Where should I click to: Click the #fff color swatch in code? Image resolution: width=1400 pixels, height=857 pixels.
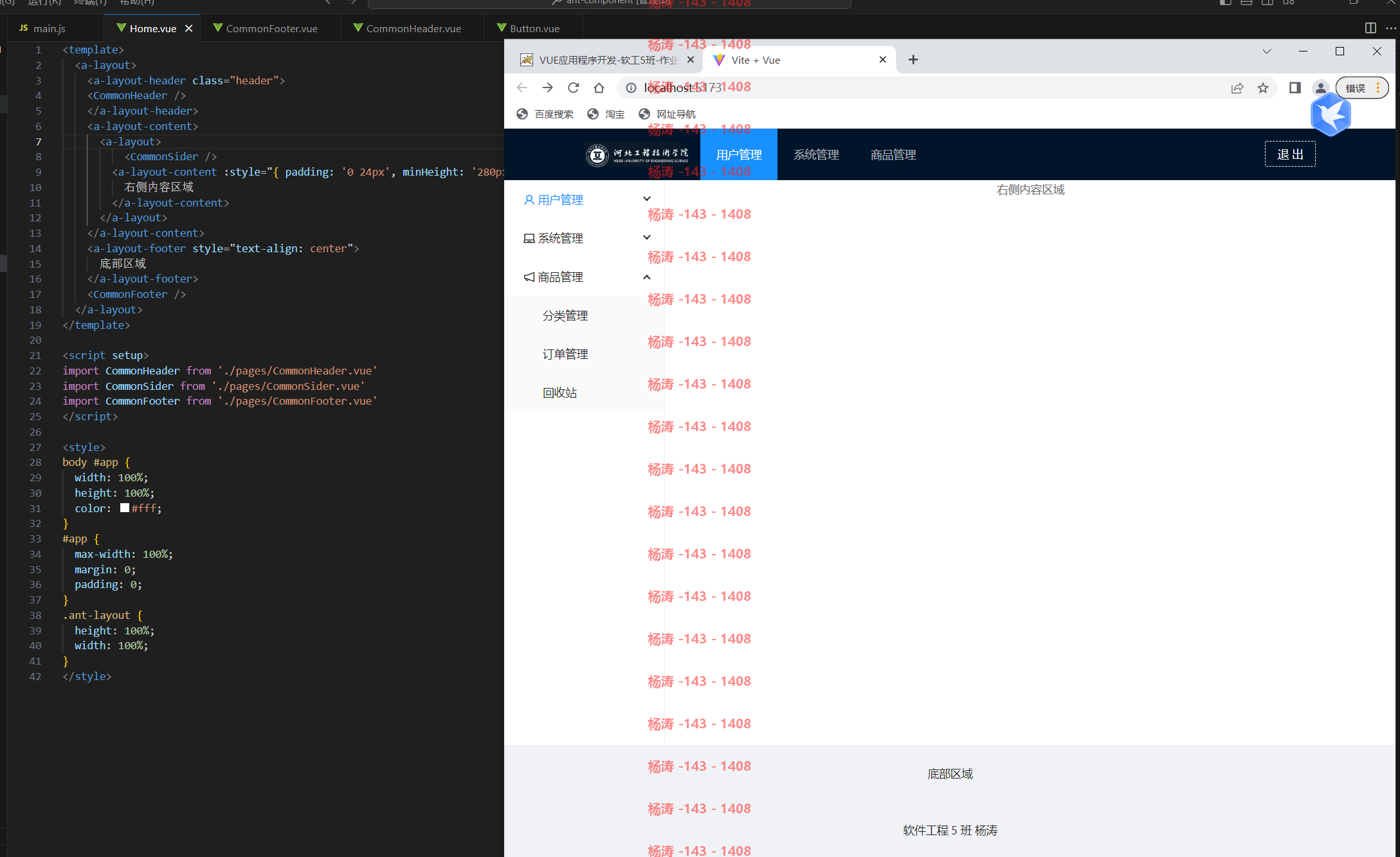click(x=125, y=508)
